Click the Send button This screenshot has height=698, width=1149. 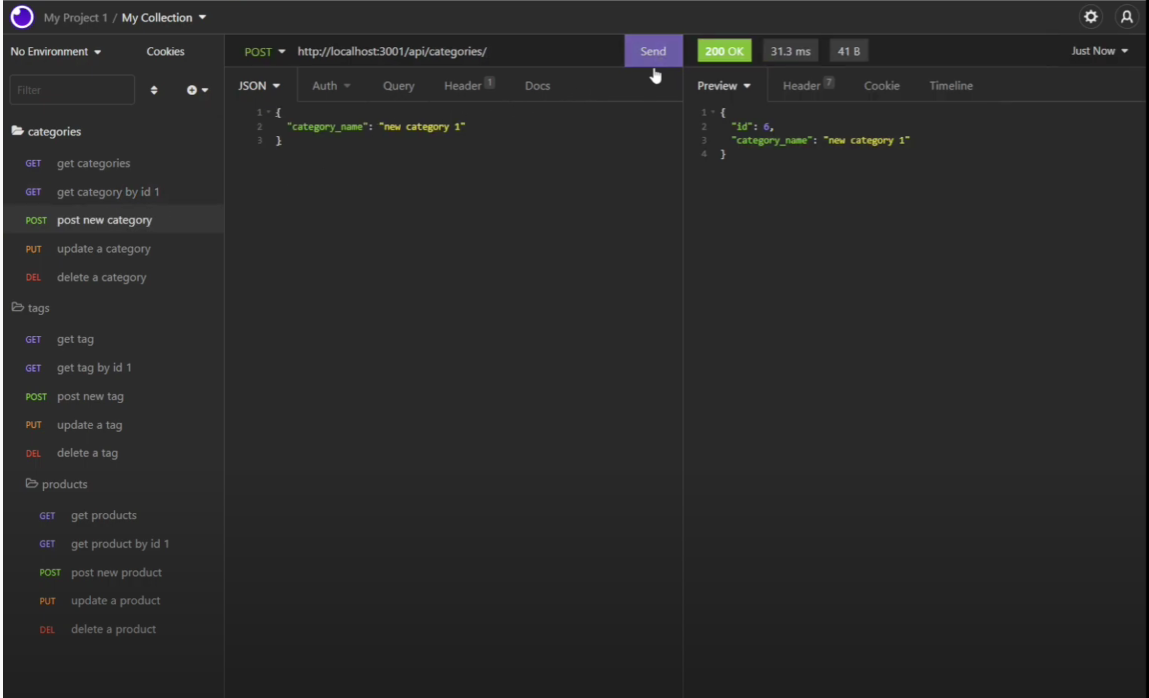click(653, 51)
